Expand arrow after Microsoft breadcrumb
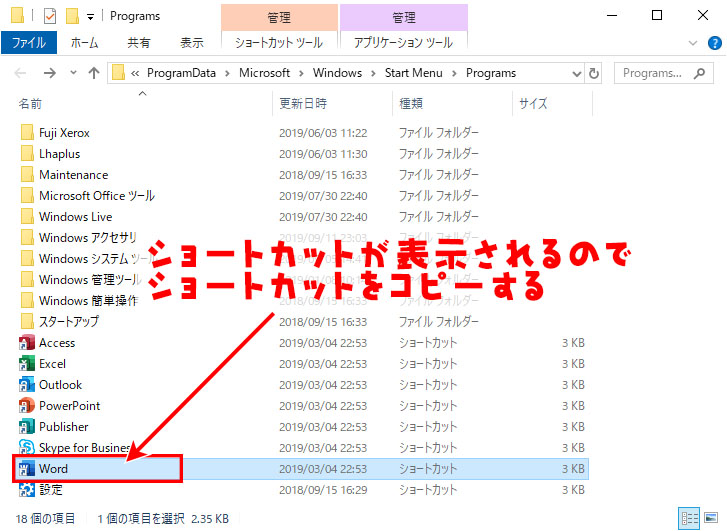The image size is (727, 531). coord(301,73)
